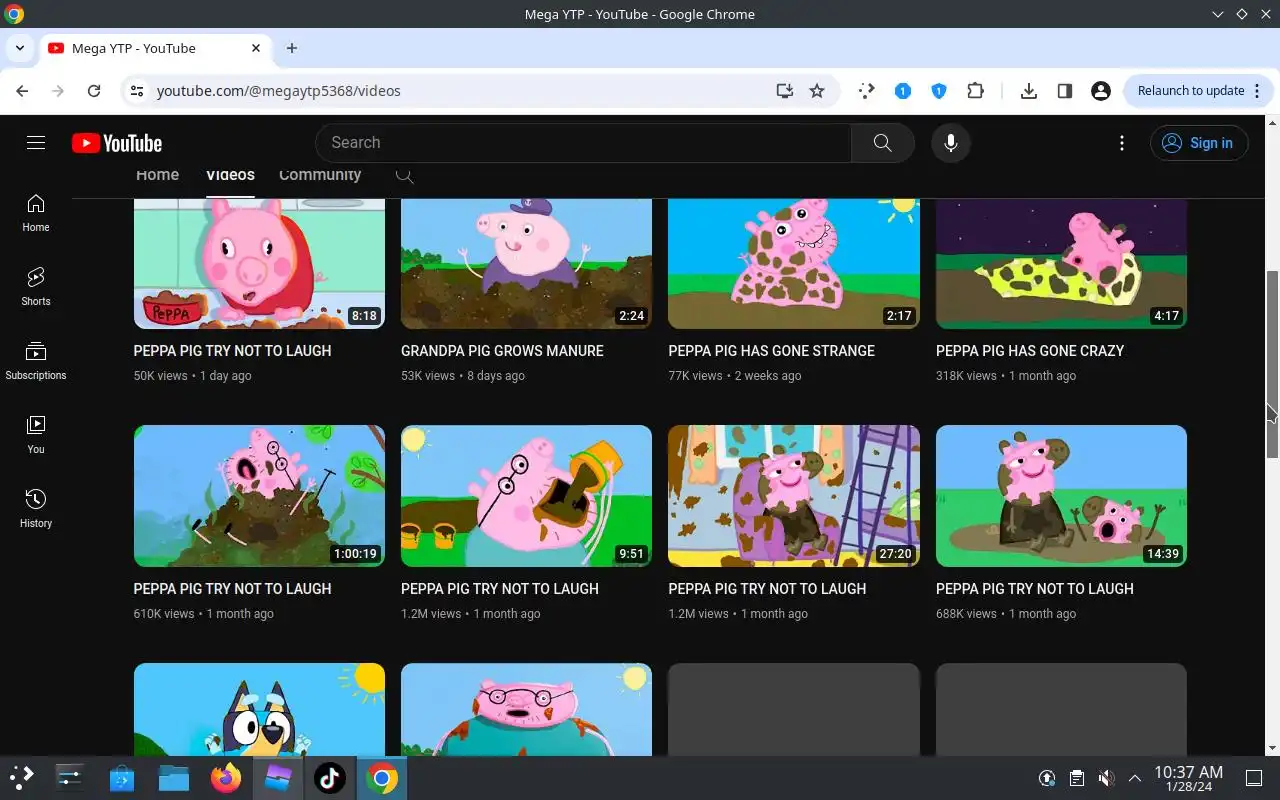This screenshot has height=800, width=1280.
Task: Open Chrome three-dot menu beside Relaunch
Action: 1257,91
